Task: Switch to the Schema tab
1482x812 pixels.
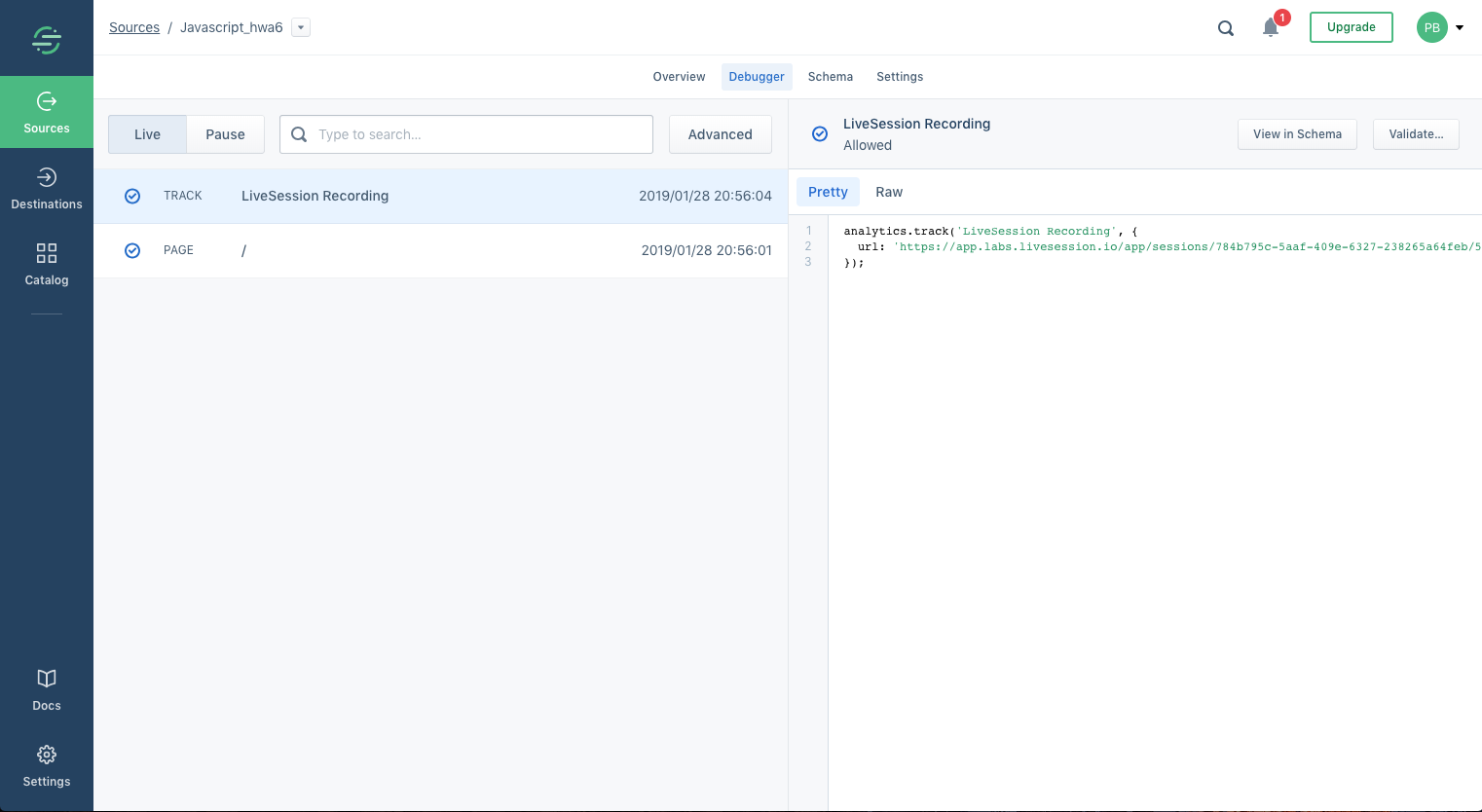Action: tap(831, 77)
